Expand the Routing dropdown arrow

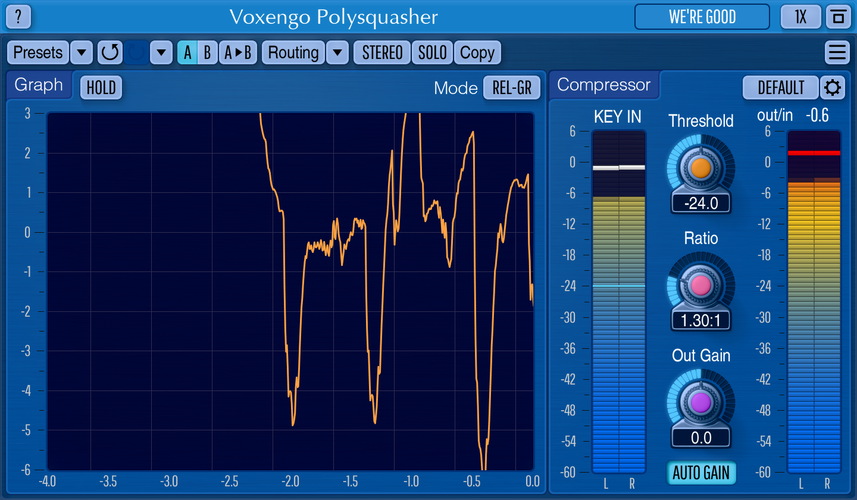coord(338,52)
